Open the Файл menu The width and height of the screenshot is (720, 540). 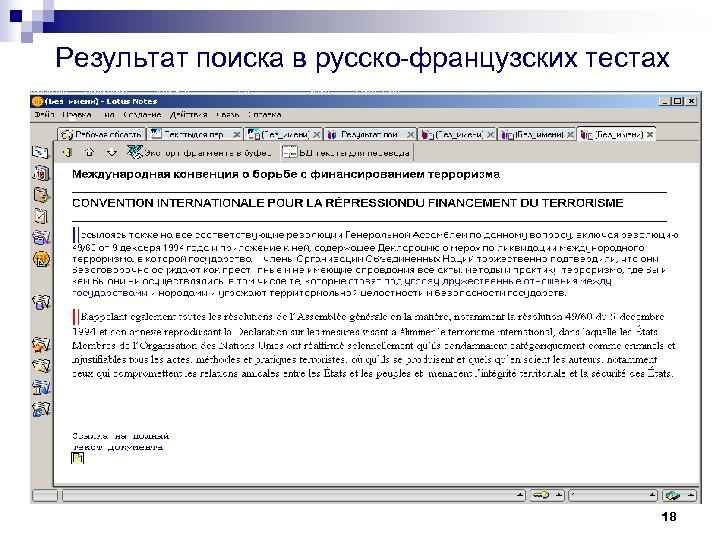point(45,115)
